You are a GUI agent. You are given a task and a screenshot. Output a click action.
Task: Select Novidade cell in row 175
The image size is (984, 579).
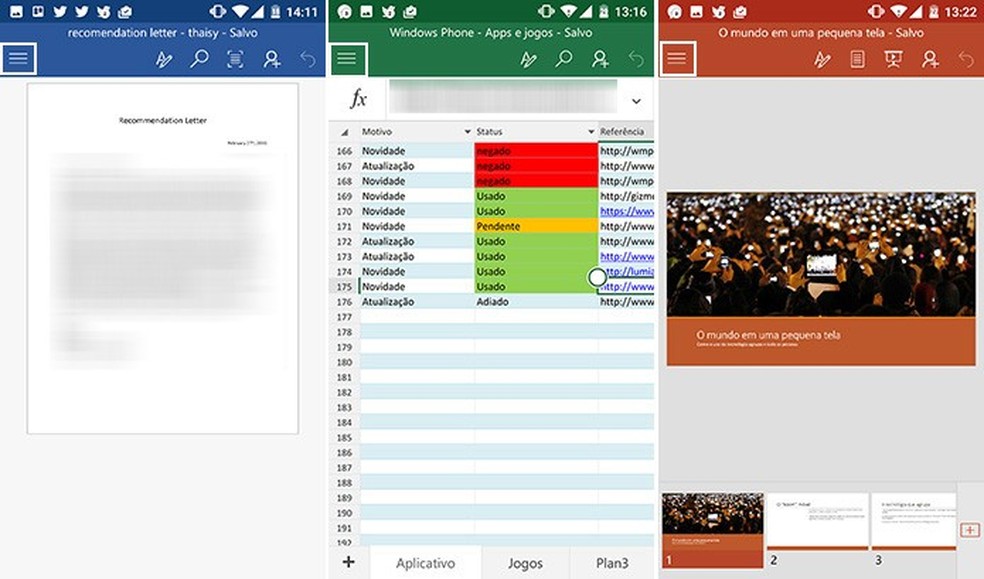point(417,287)
